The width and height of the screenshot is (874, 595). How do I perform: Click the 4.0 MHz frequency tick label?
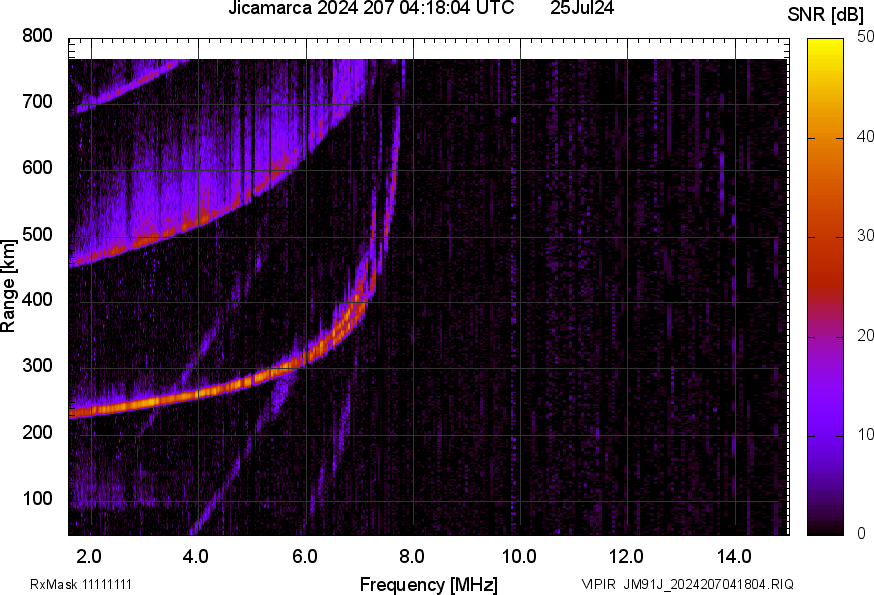pyautogui.click(x=196, y=557)
